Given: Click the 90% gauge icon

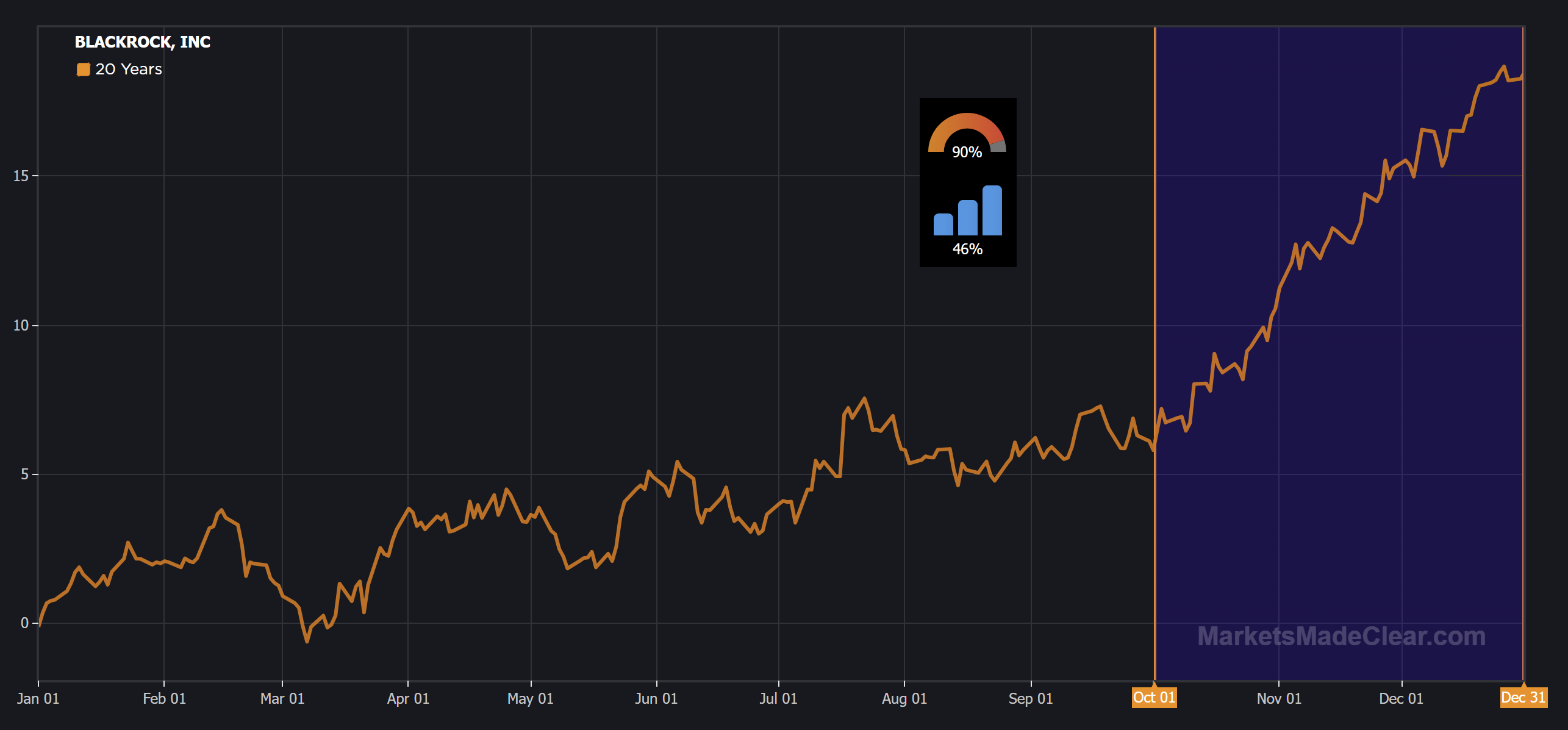Looking at the screenshot, I should click(967, 132).
